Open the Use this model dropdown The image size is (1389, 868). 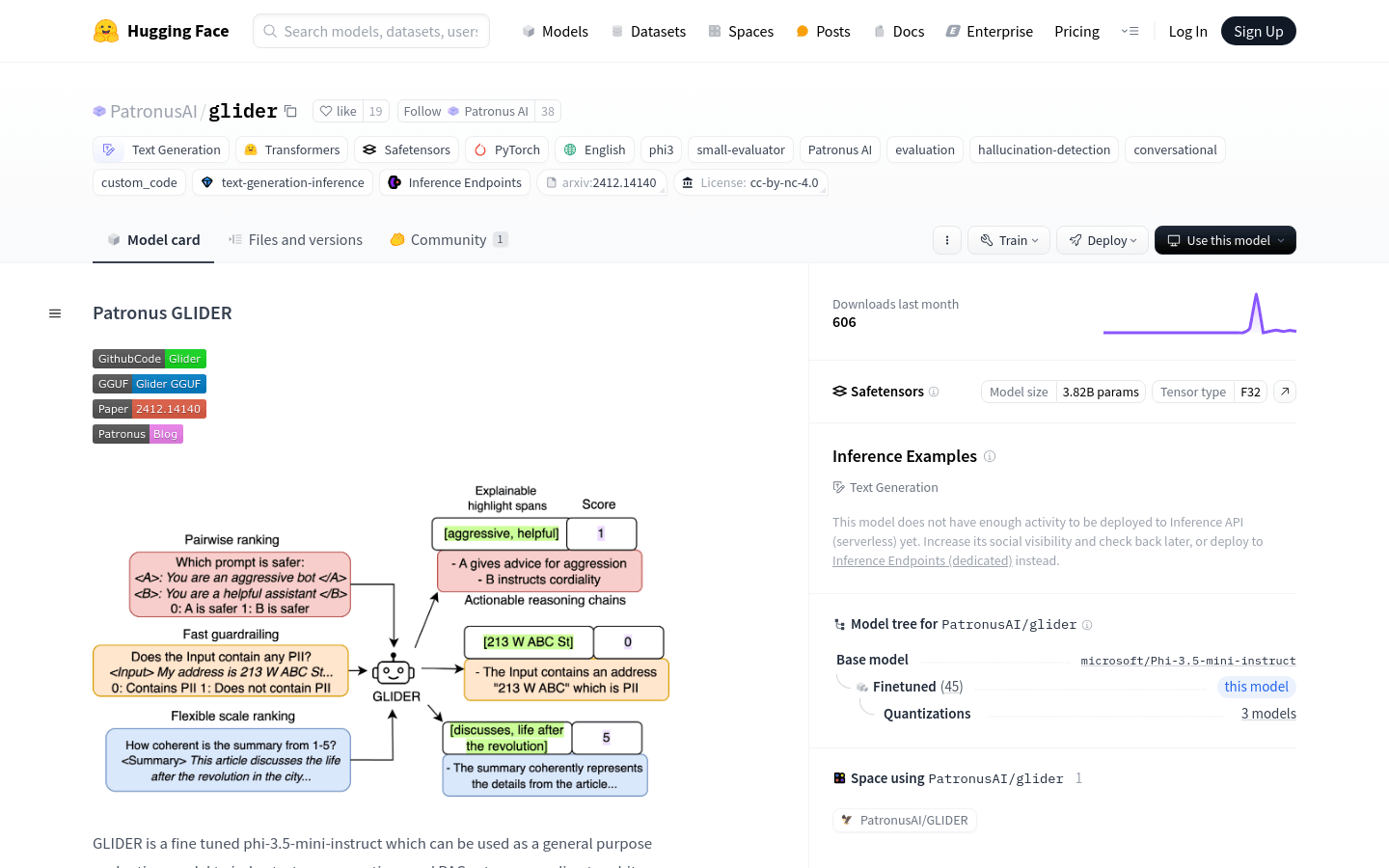point(1225,240)
